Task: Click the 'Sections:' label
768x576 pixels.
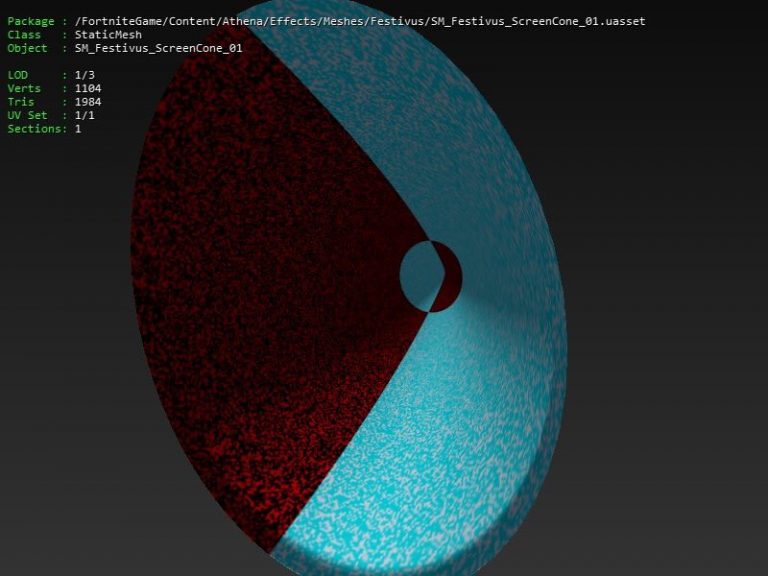Action: [x=37, y=129]
